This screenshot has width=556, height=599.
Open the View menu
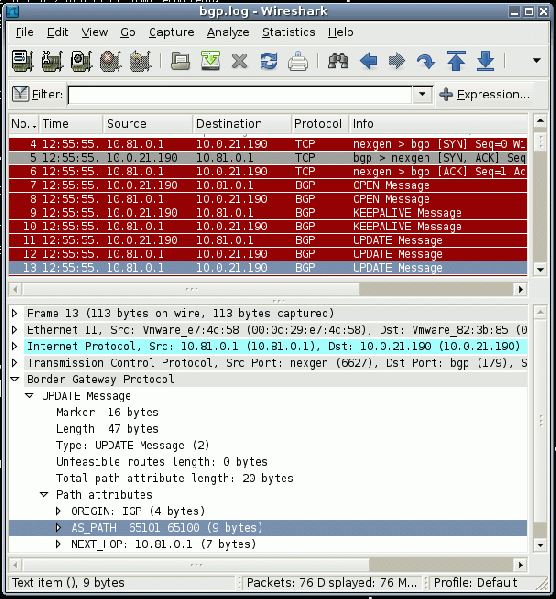click(94, 32)
